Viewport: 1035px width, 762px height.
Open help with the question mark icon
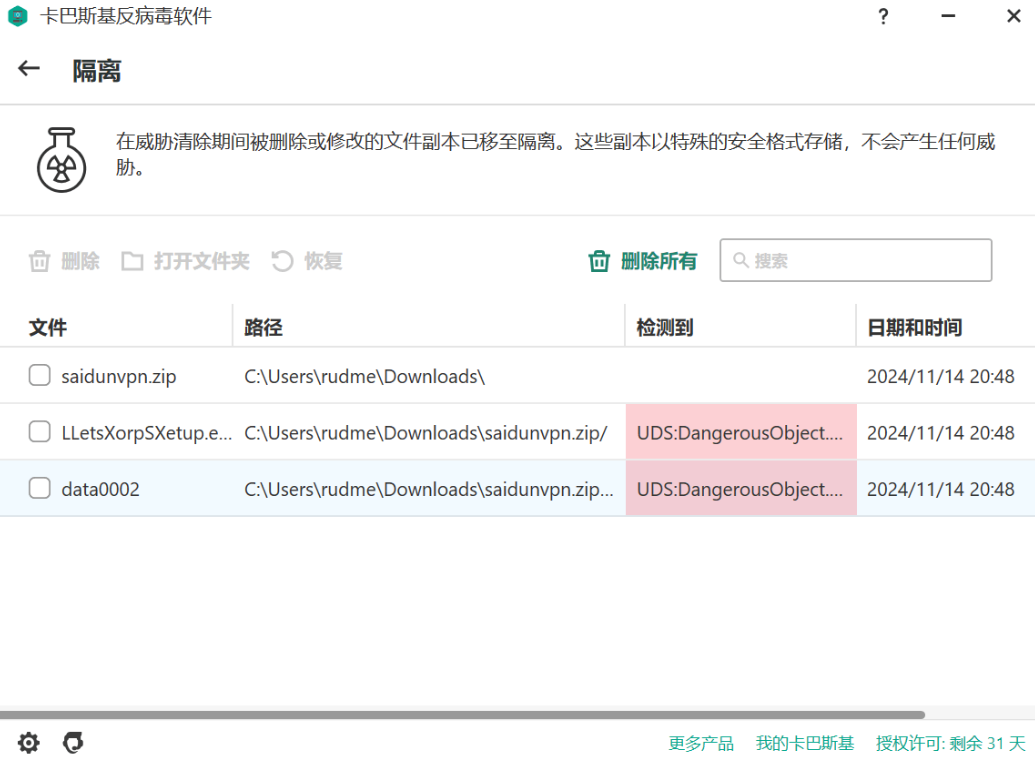883,17
